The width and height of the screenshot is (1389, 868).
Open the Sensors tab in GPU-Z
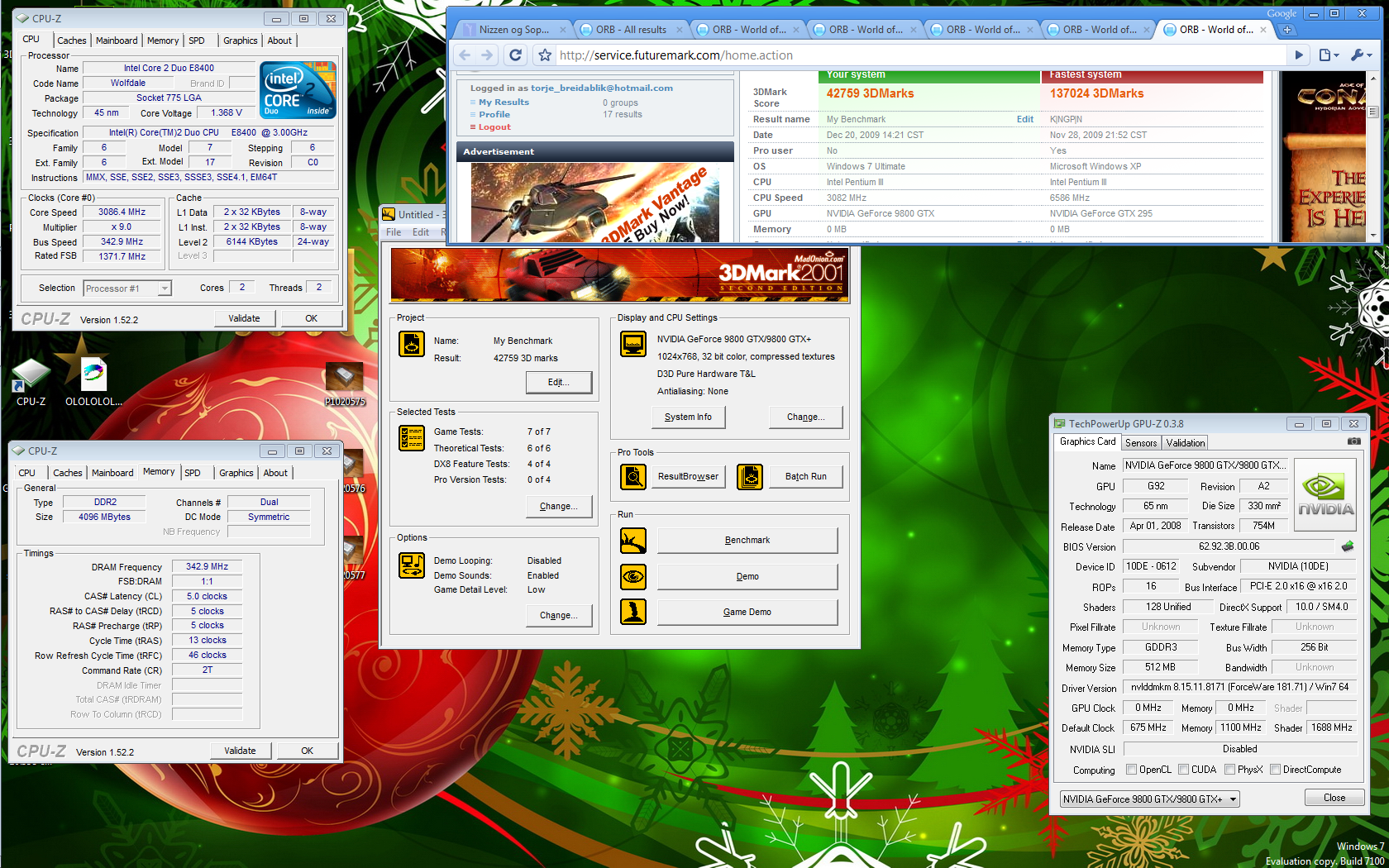1141,443
